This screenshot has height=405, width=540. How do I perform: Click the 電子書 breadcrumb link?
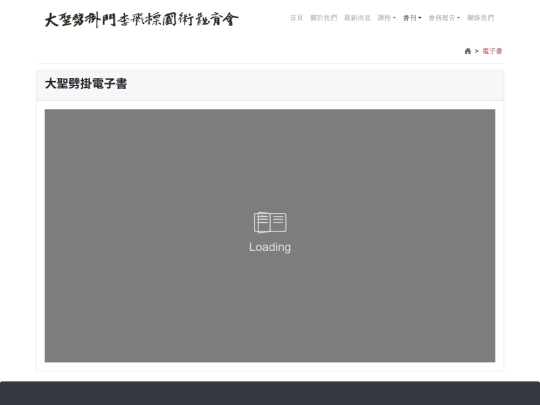pos(492,51)
